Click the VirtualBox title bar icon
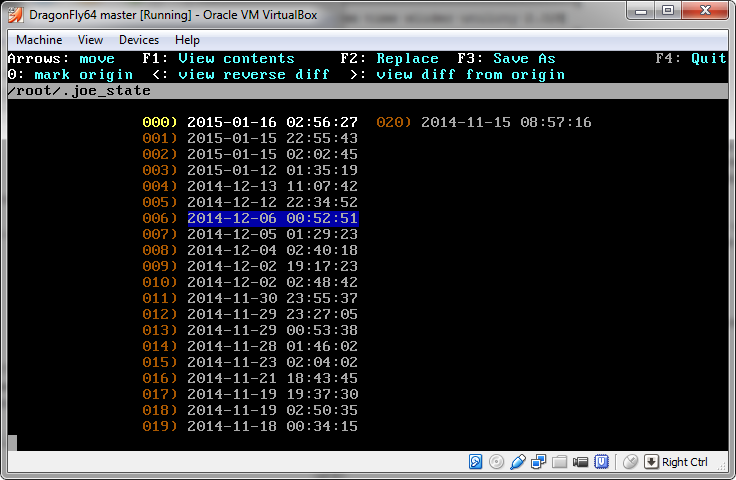This screenshot has height=480, width=736. [15, 11]
